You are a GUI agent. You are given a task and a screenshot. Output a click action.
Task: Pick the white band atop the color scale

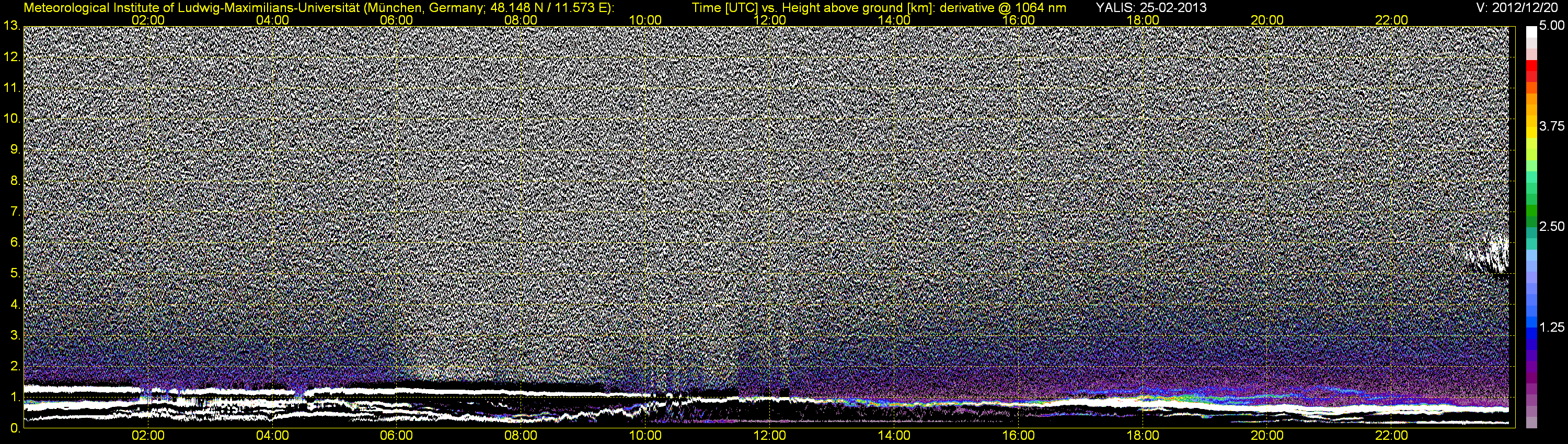pos(1531,32)
